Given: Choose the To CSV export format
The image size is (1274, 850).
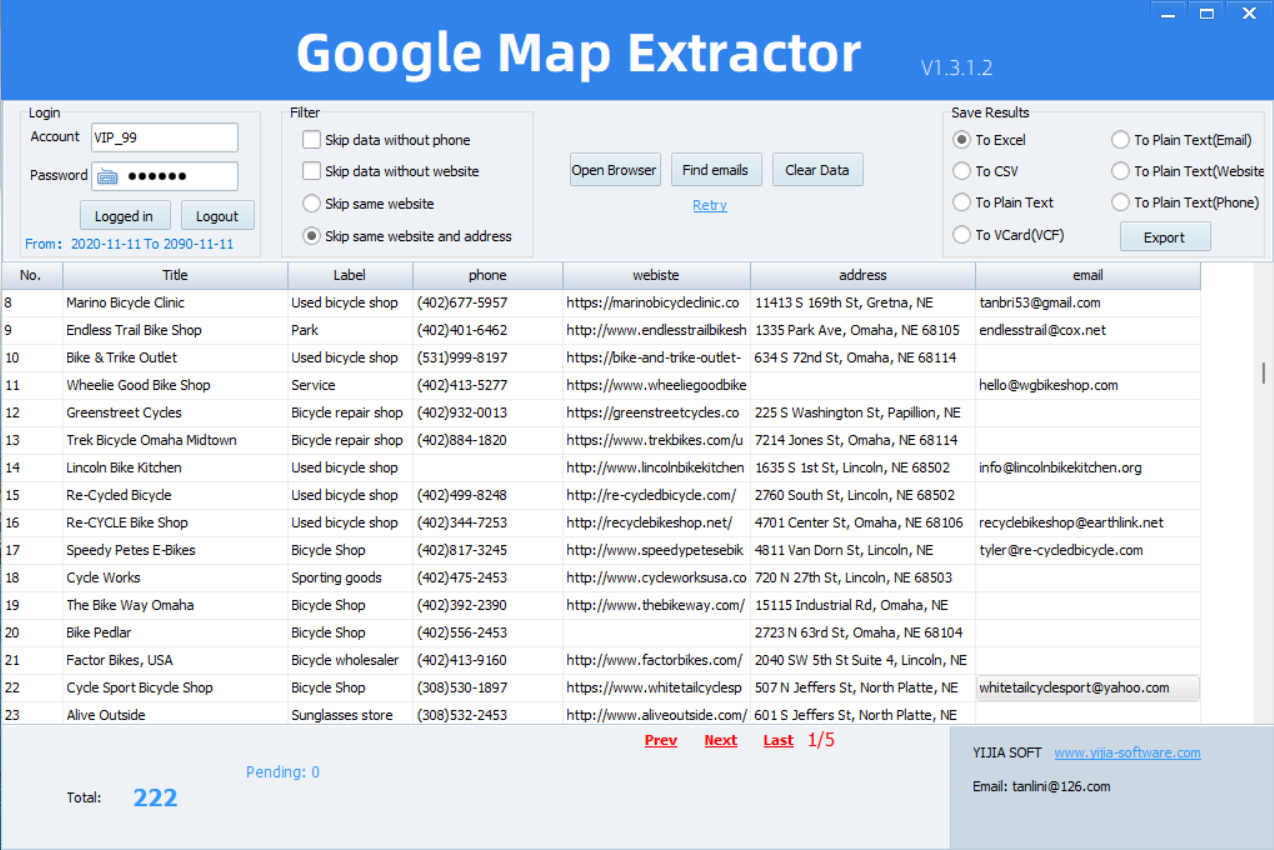Looking at the screenshot, I should tap(961, 171).
